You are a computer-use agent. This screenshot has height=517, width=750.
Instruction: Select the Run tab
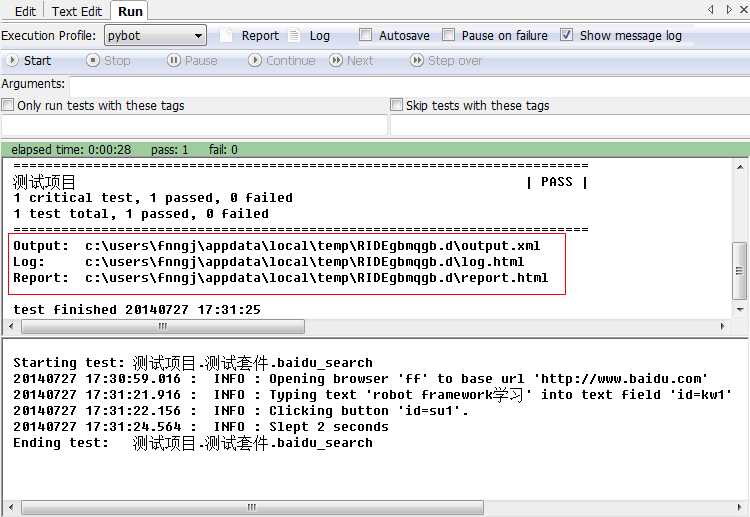[x=130, y=11]
